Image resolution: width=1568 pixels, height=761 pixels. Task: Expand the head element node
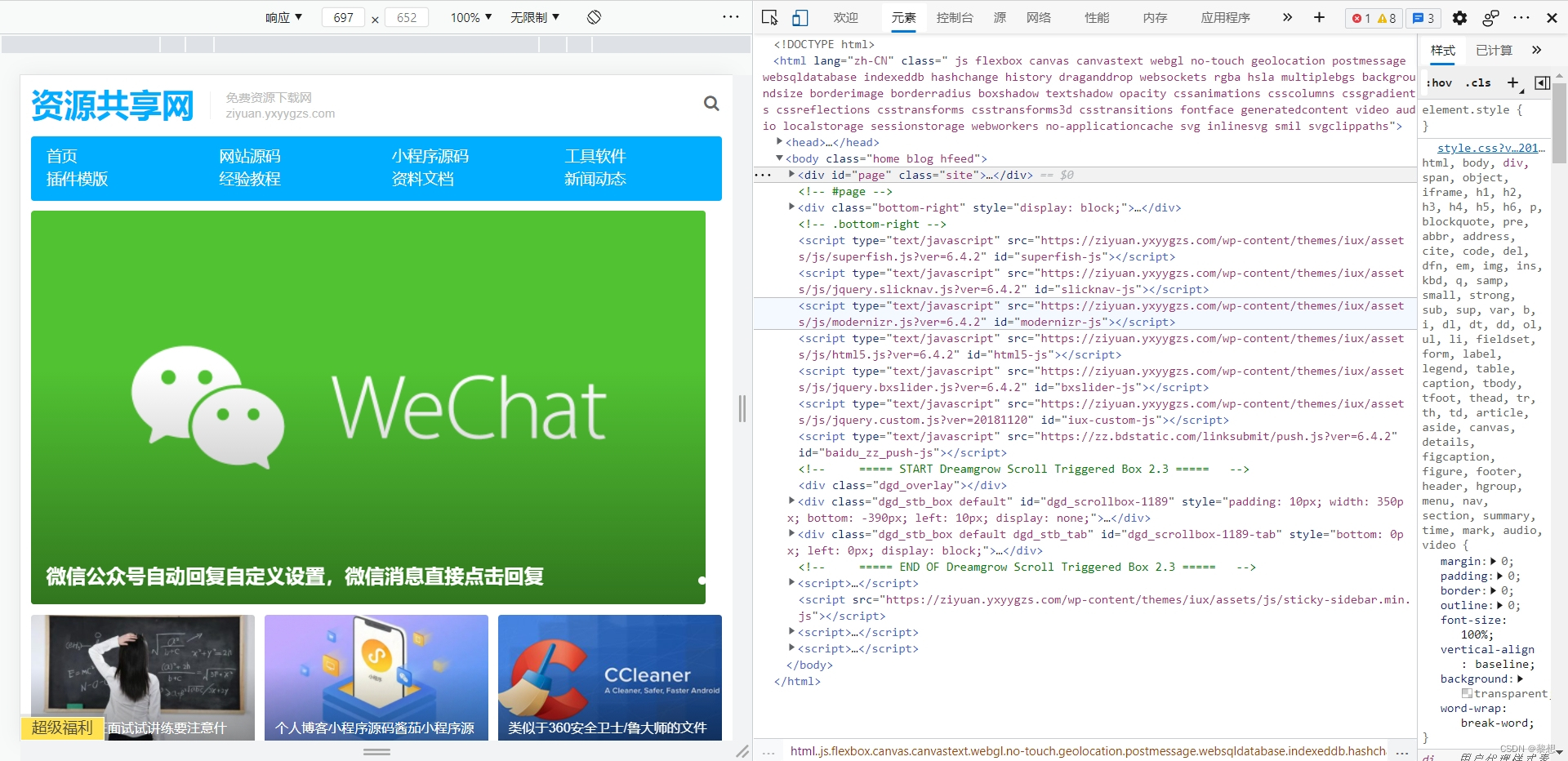[780, 142]
